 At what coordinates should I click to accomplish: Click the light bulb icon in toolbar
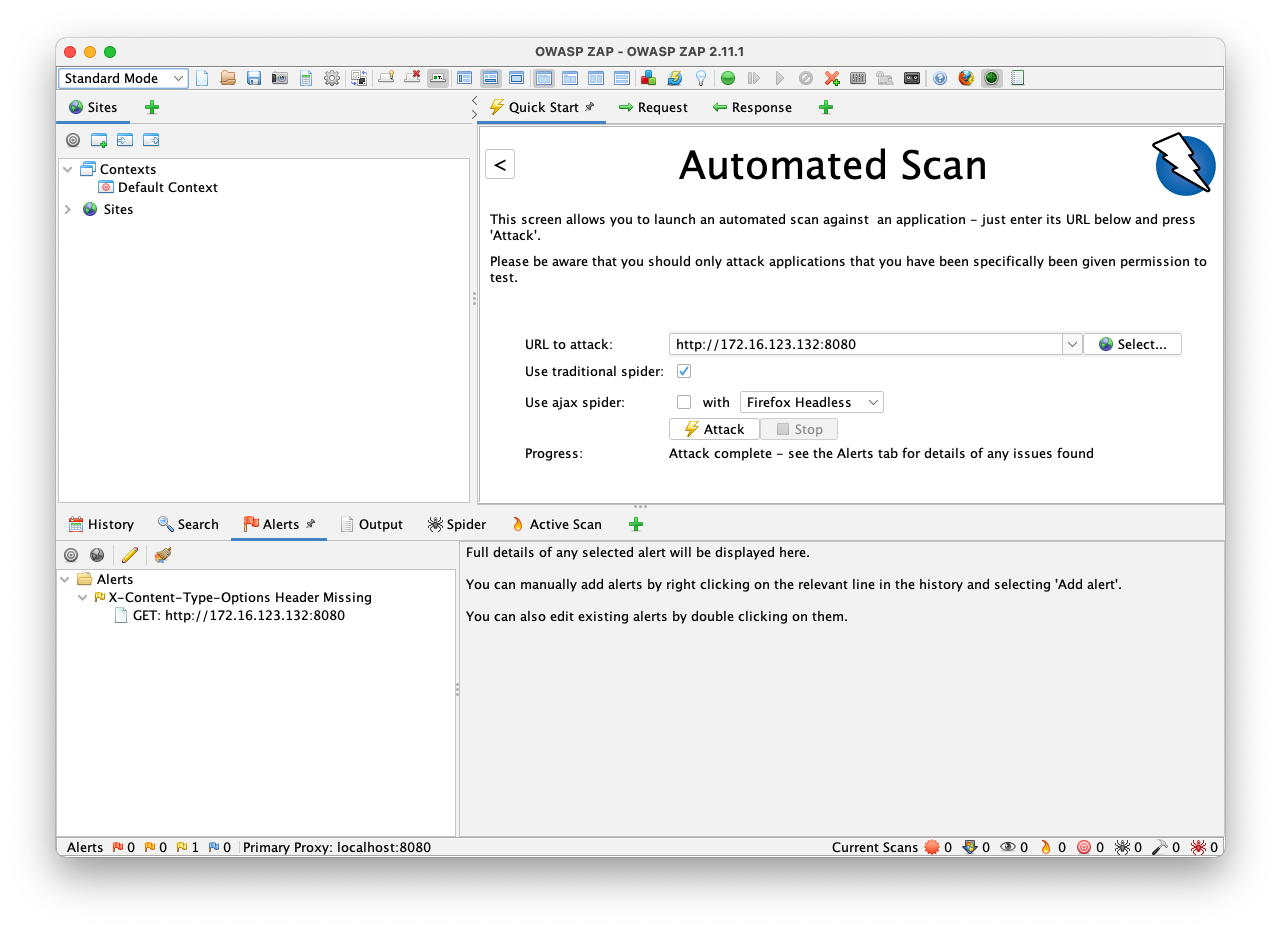(x=701, y=78)
